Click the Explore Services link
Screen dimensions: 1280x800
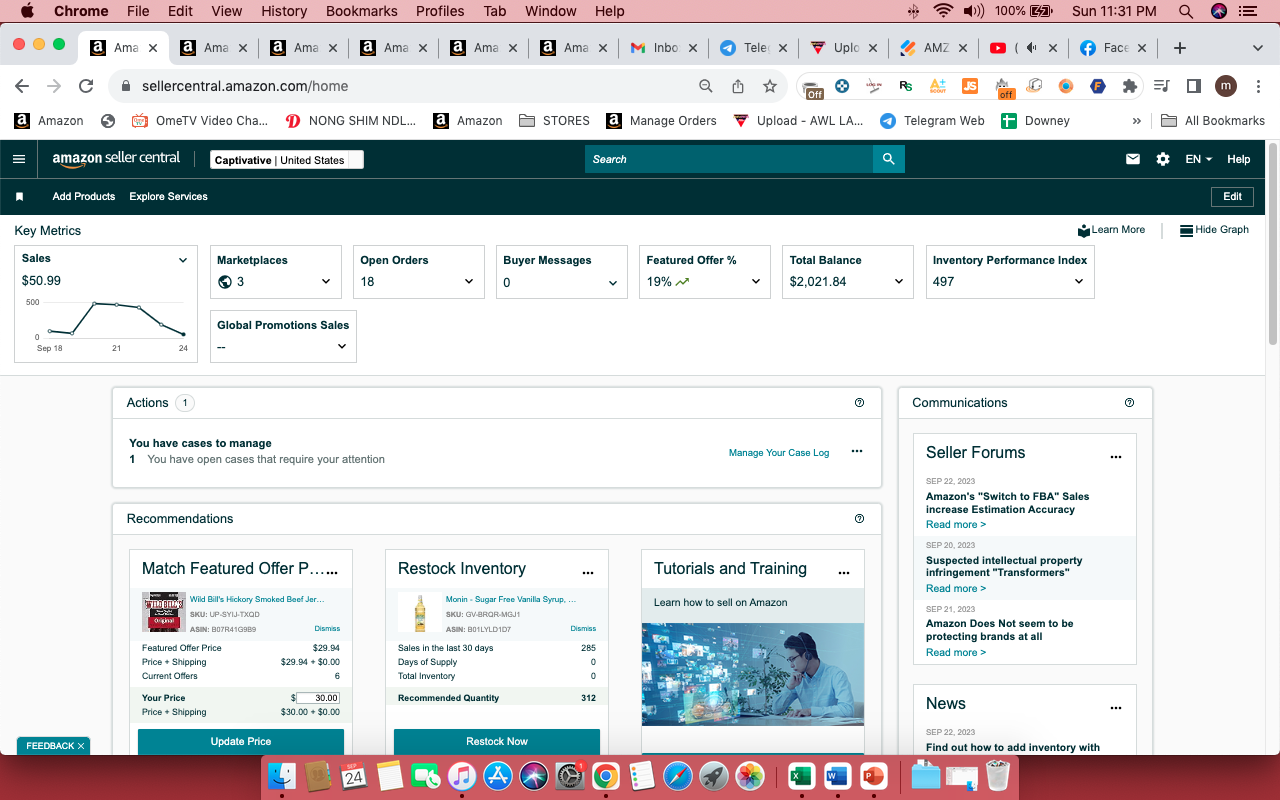click(x=168, y=197)
